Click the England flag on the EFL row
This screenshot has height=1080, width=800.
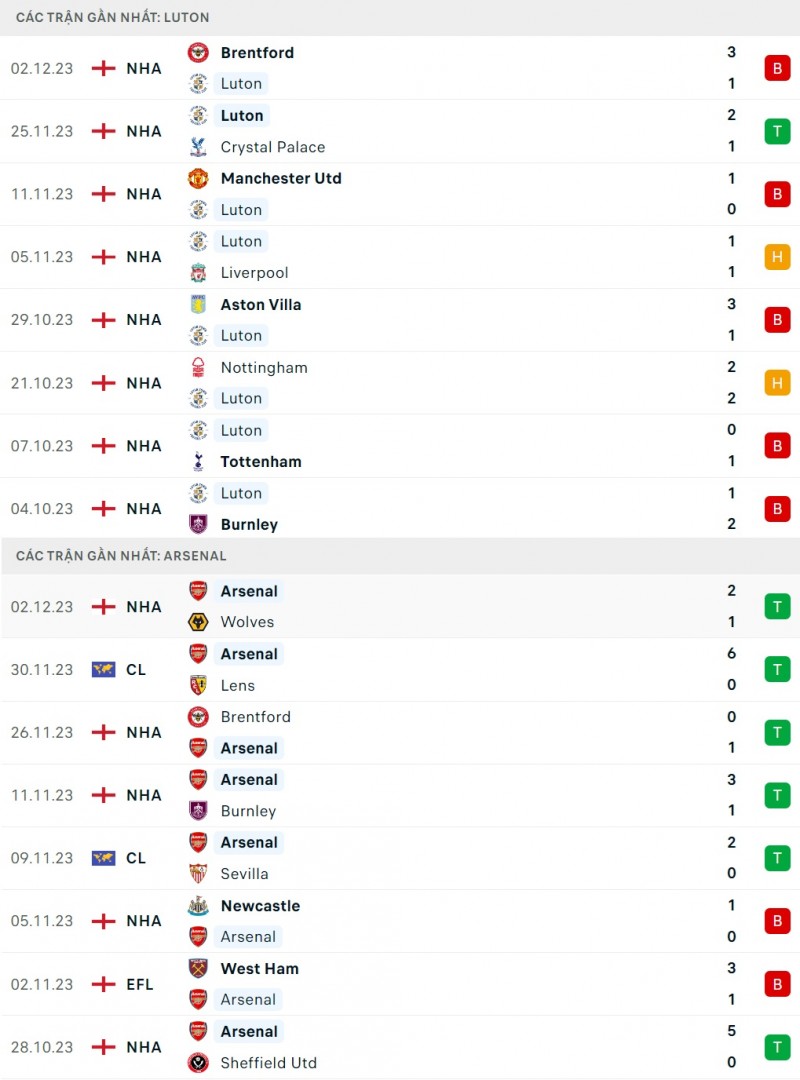click(103, 984)
